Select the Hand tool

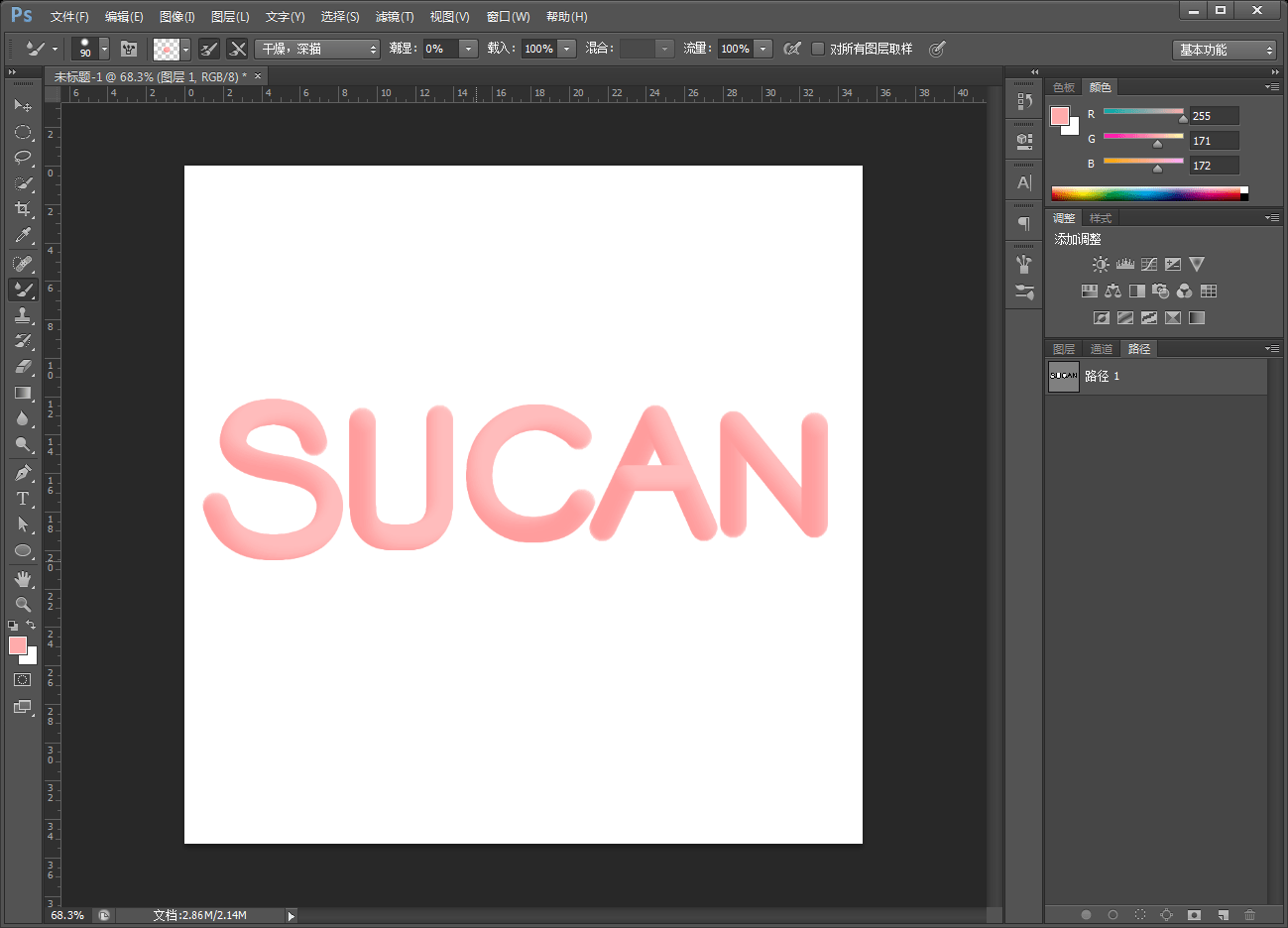coord(23,579)
